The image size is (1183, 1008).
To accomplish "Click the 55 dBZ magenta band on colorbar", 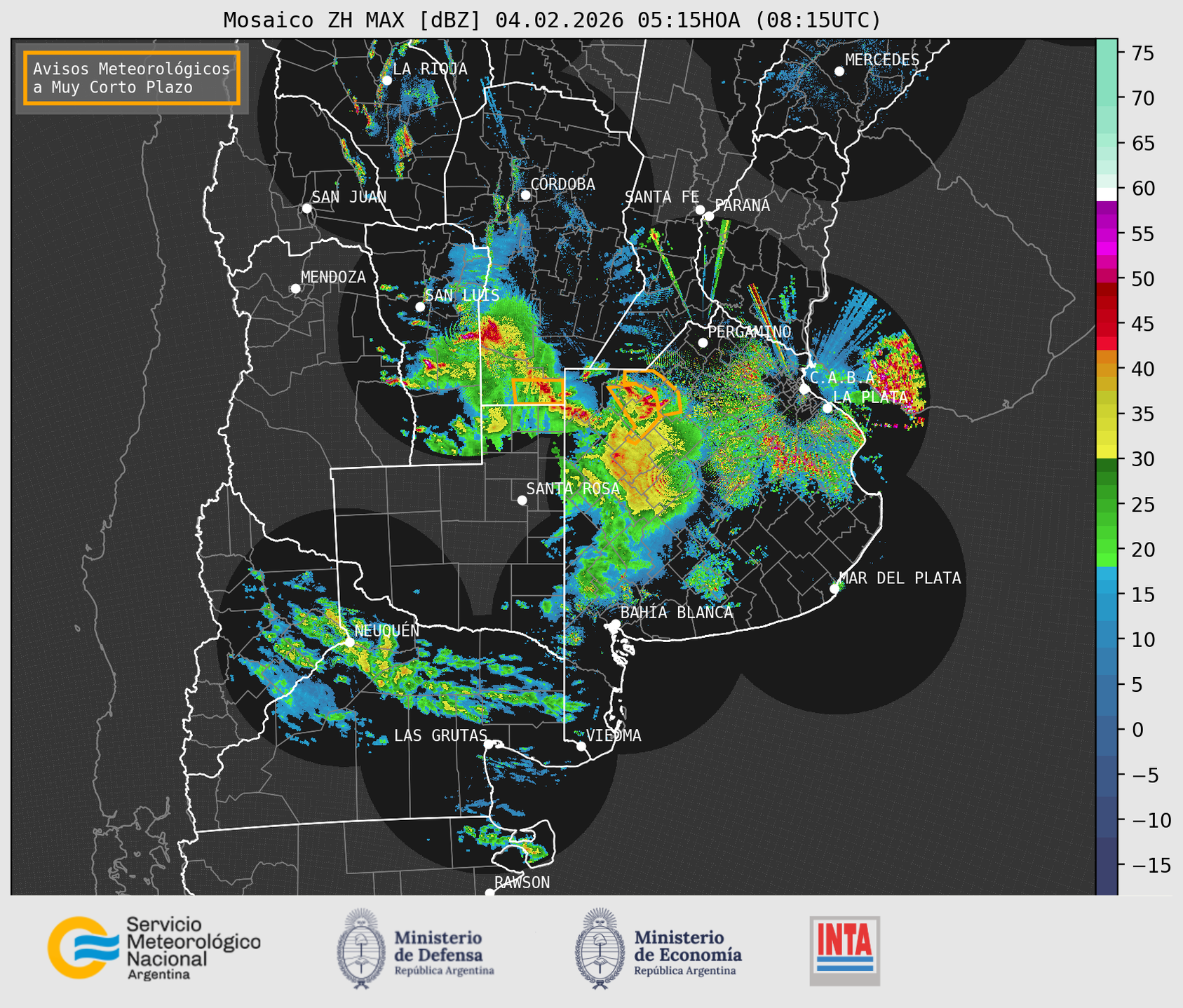I will (x=1107, y=234).
